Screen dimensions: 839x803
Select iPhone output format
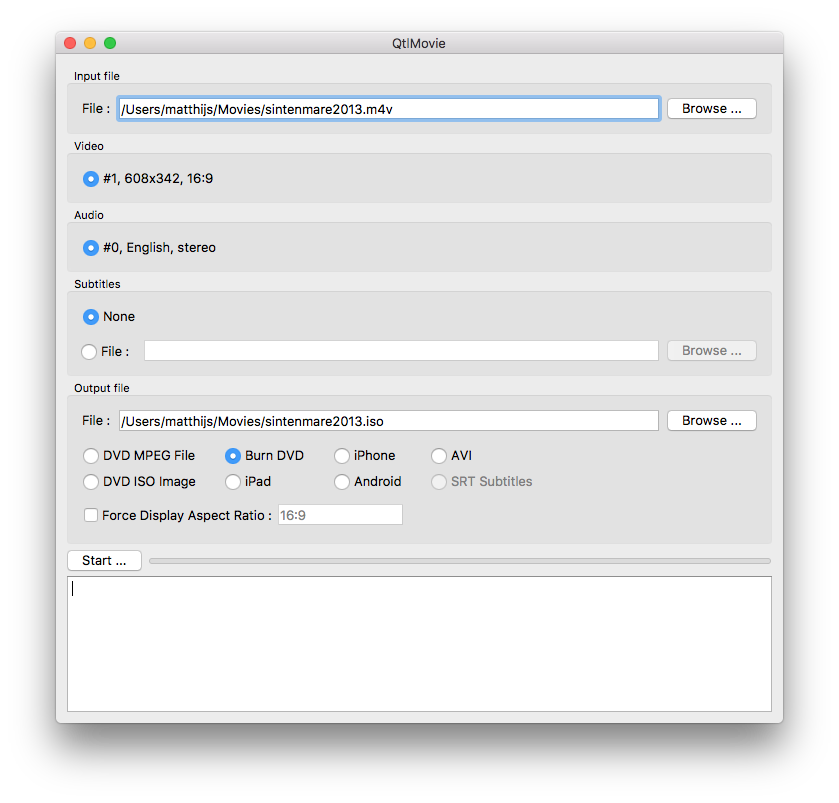342,456
